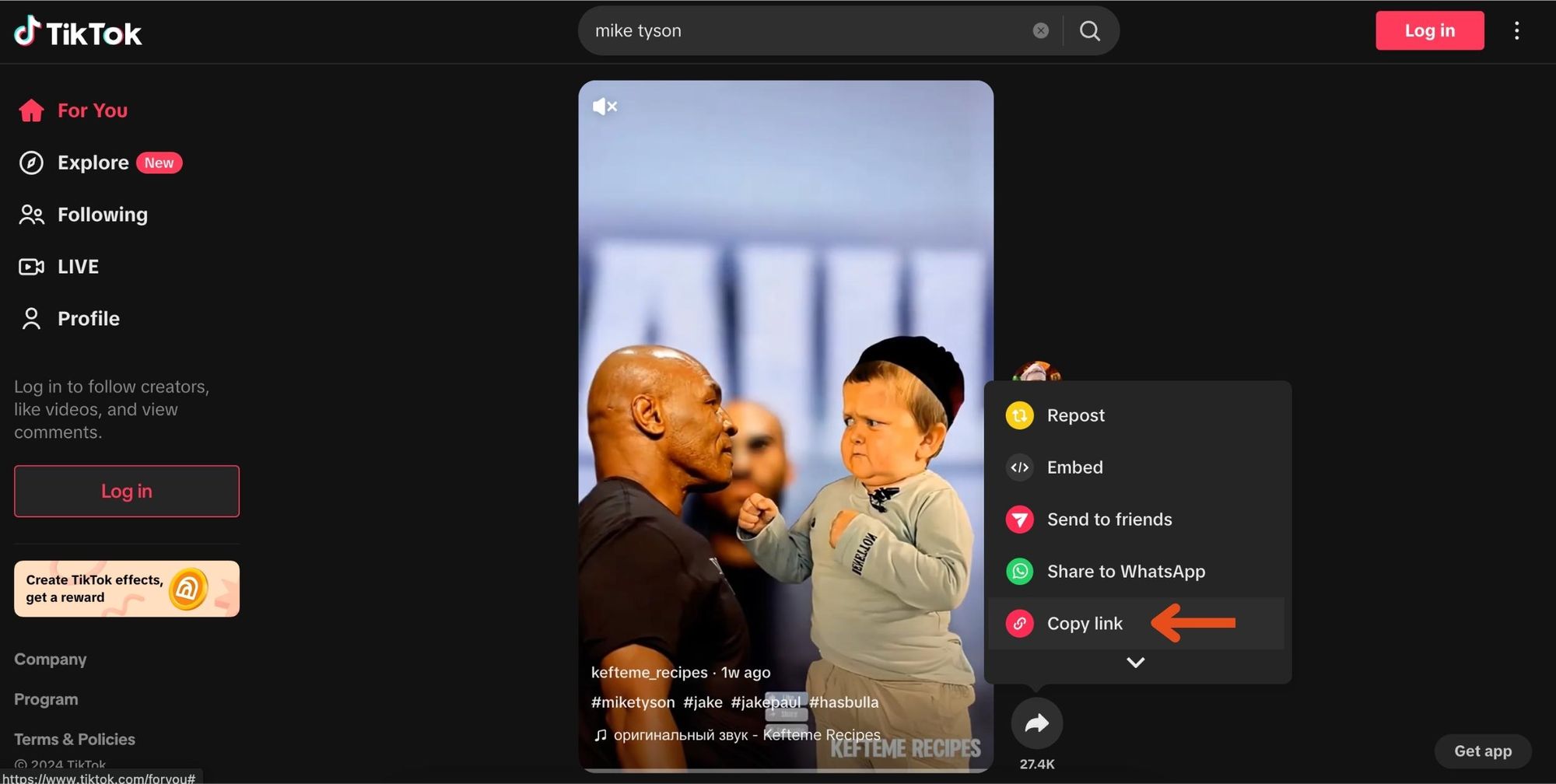Open the Profile sidebar icon

click(31, 318)
